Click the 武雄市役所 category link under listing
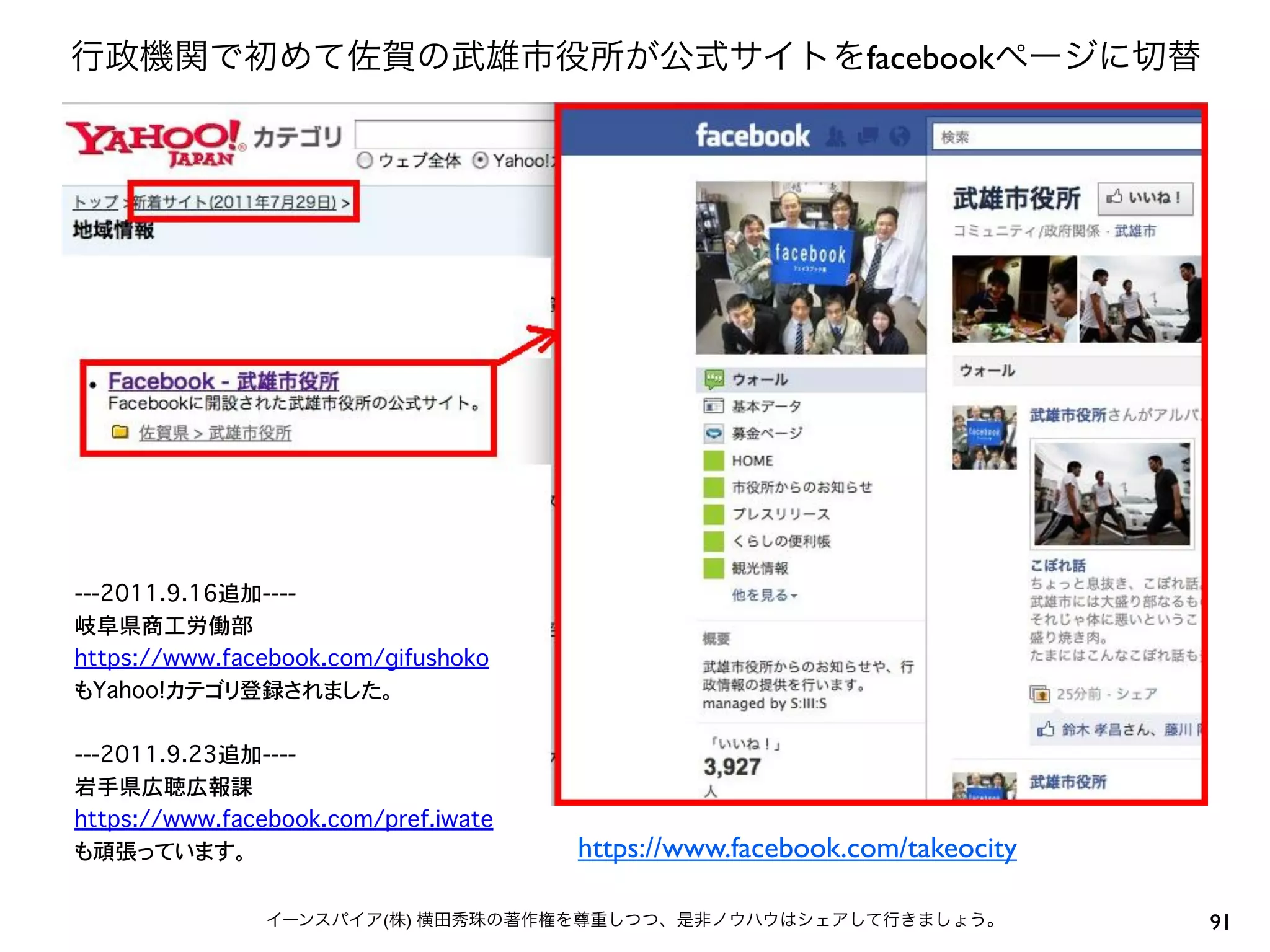The image size is (1270, 952). [250, 433]
